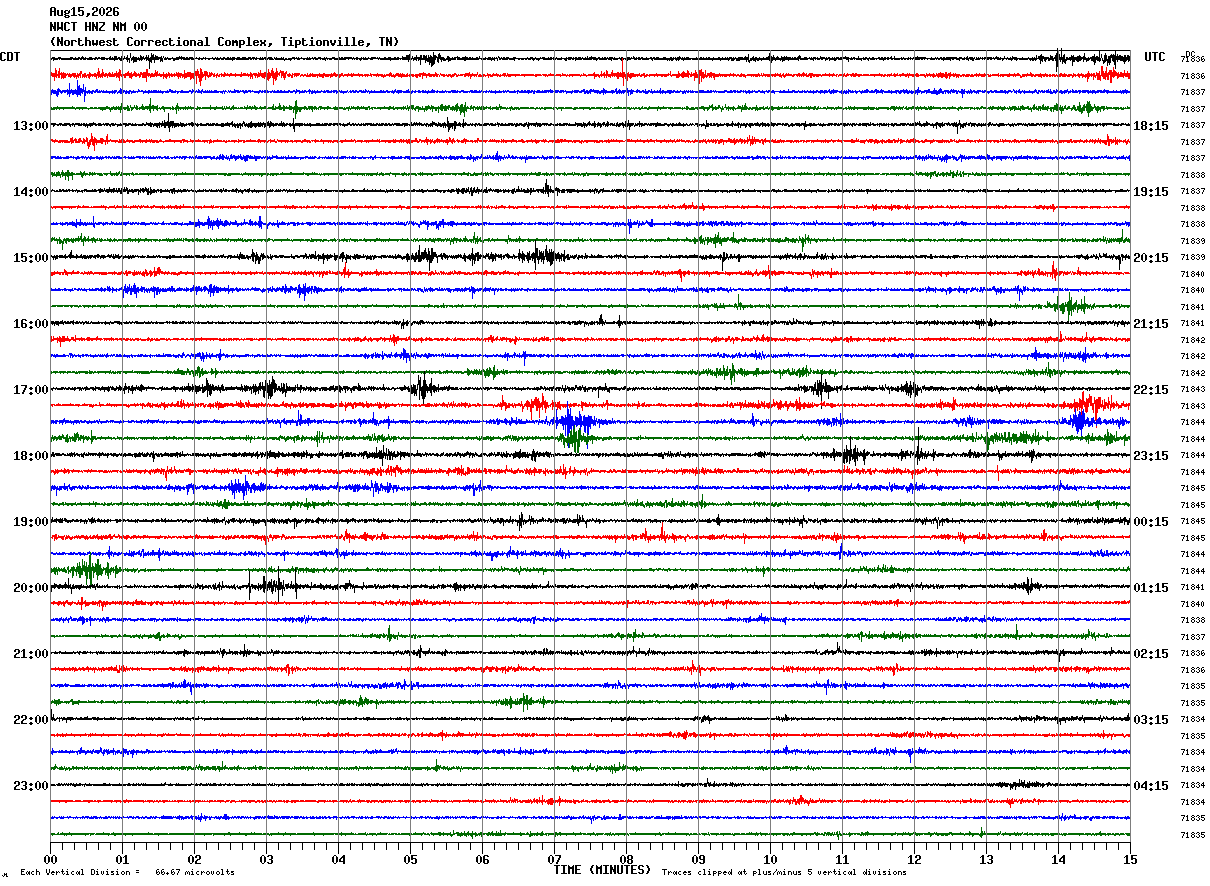Select the 15:00 CDT row label
Viewport: 1210px width, 886px height.
click(31, 258)
